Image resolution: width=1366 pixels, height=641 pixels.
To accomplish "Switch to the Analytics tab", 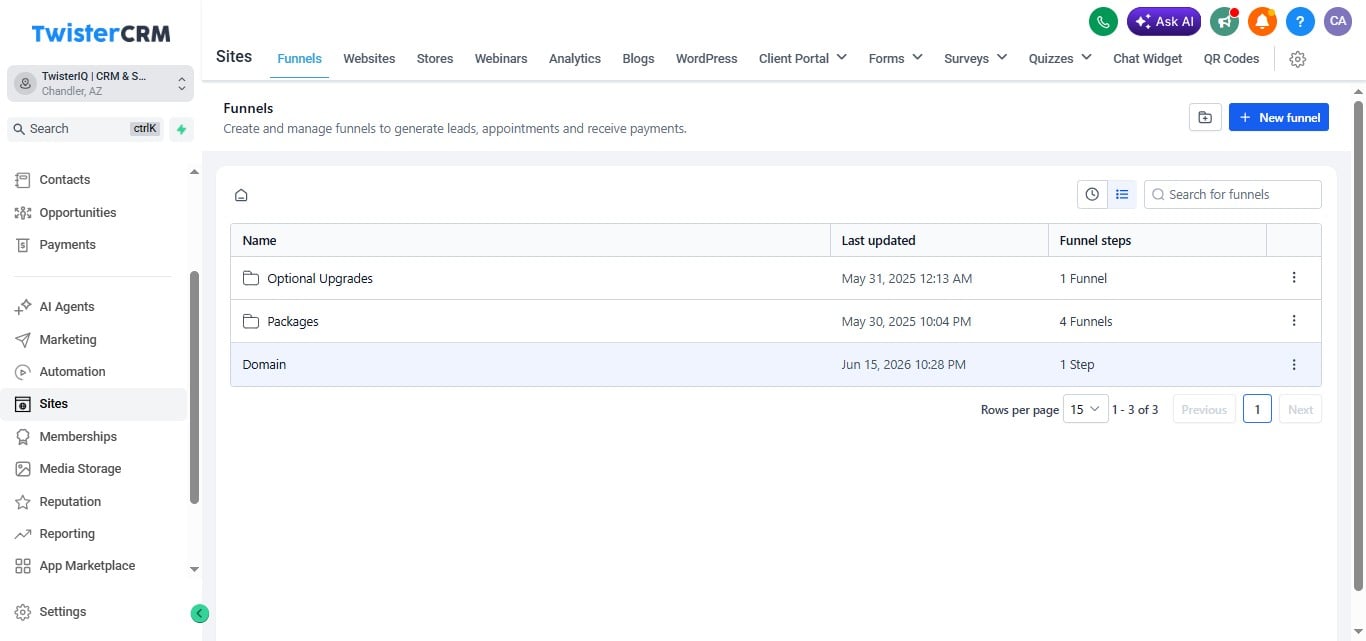I will click(575, 59).
